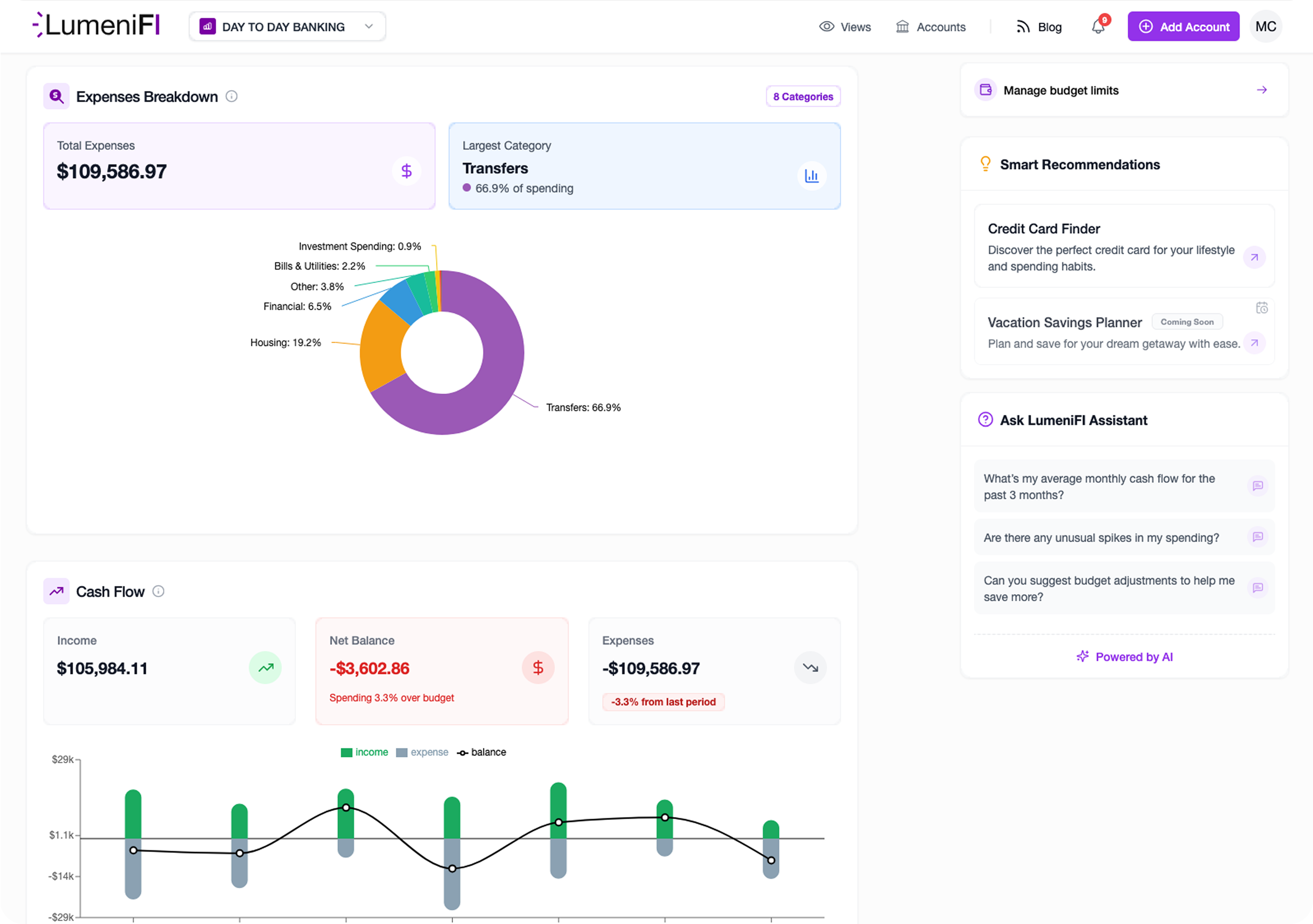Click the LumeniFI logo
1313x924 pixels.
tap(95, 25)
